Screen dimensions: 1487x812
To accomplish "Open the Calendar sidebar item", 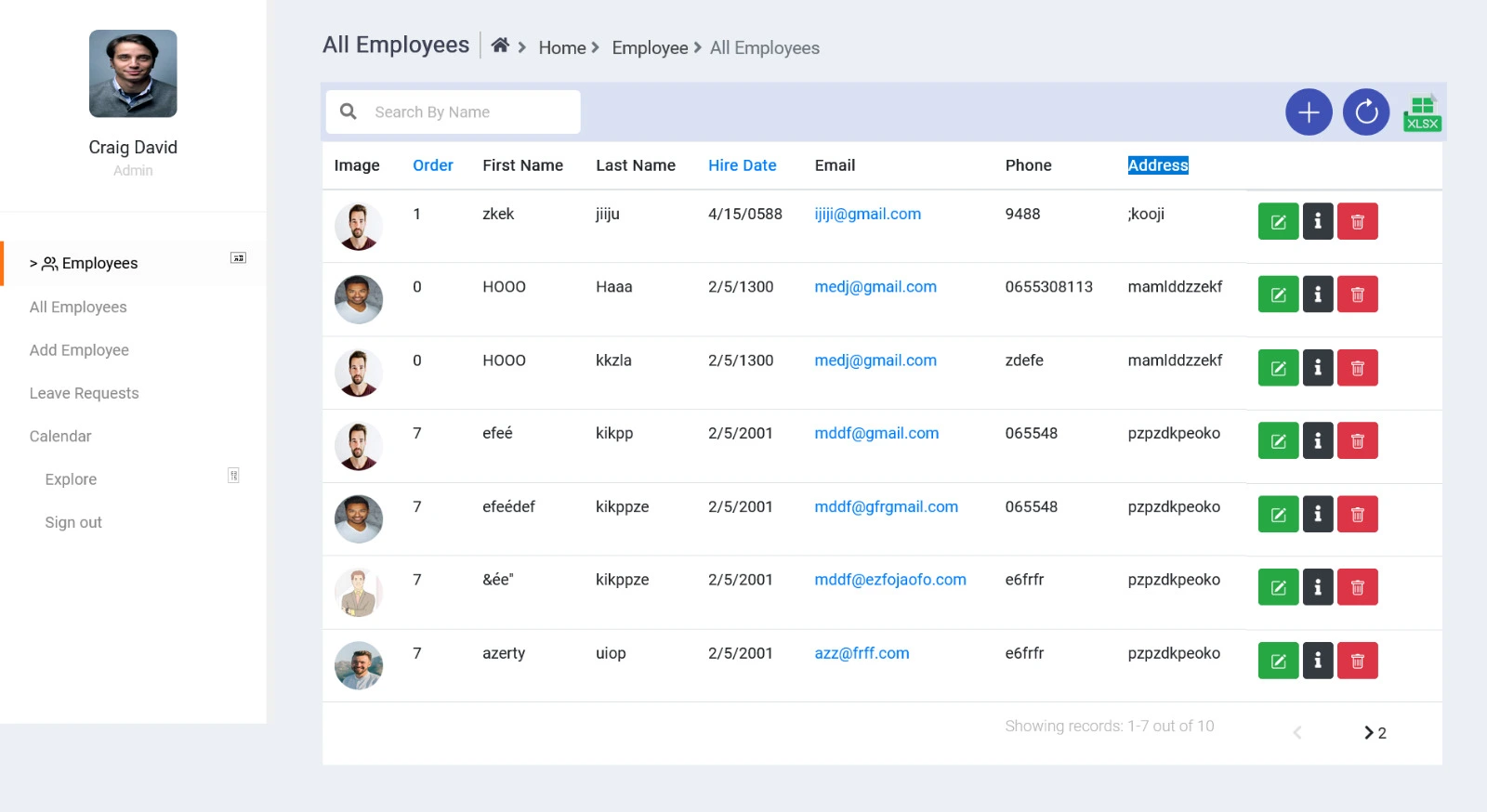I will pos(60,437).
